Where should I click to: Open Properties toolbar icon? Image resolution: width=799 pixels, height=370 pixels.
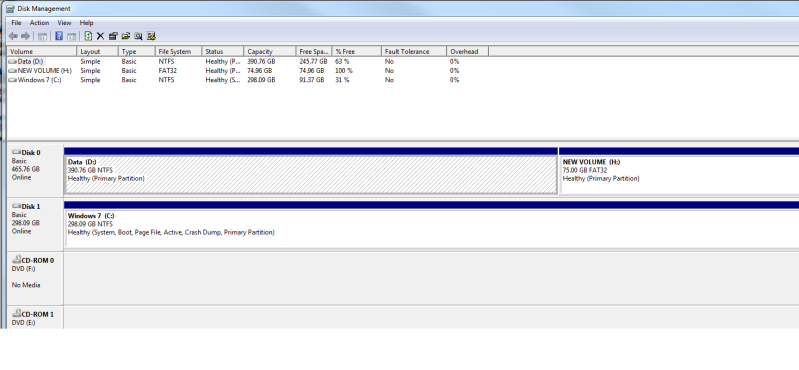click(x=113, y=36)
